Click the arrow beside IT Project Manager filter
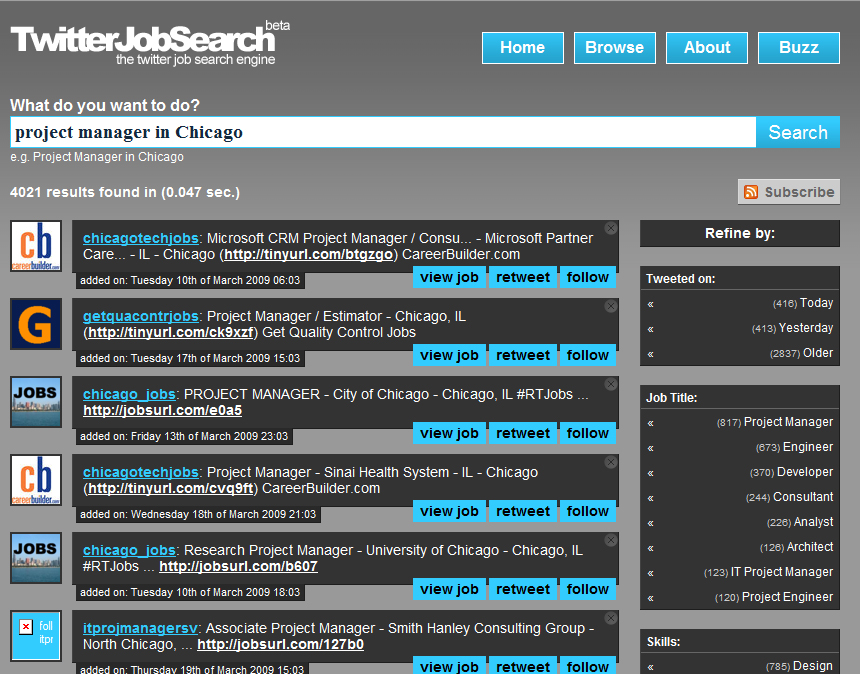Image resolution: width=860 pixels, height=674 pixels. point(650,573)
